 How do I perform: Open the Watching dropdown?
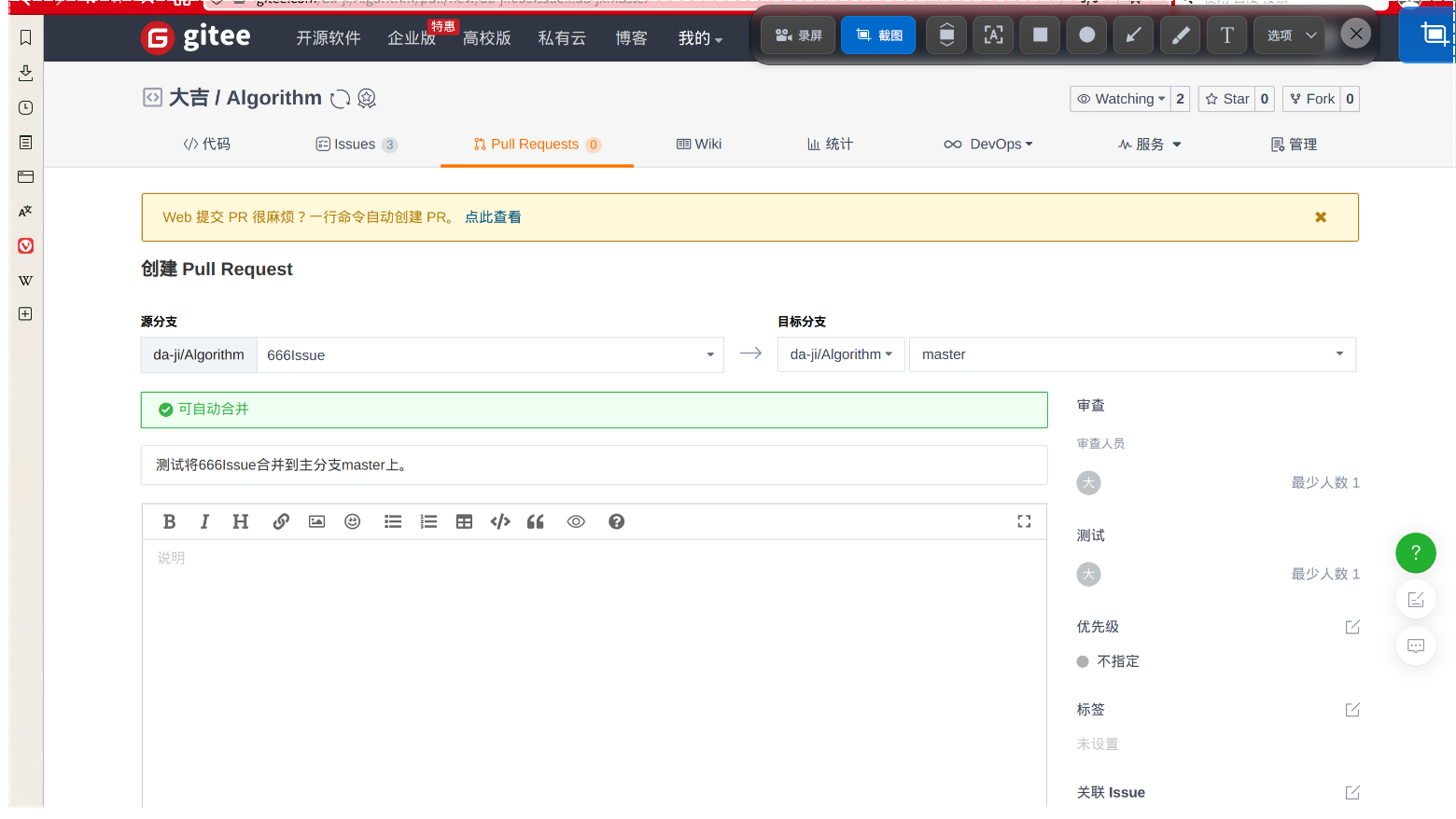point(1121,99)
